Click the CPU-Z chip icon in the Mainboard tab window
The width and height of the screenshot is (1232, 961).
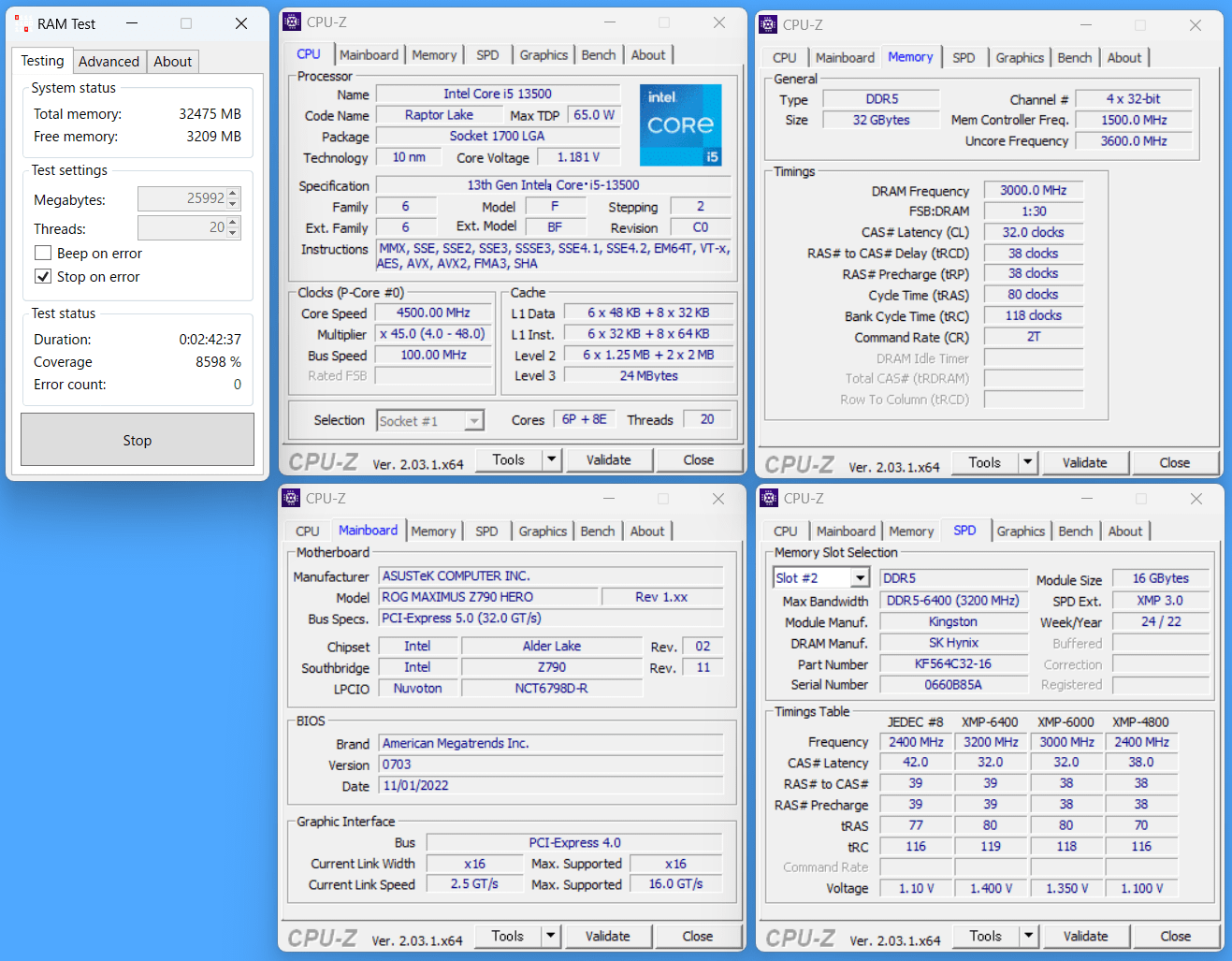pos(291,498)
